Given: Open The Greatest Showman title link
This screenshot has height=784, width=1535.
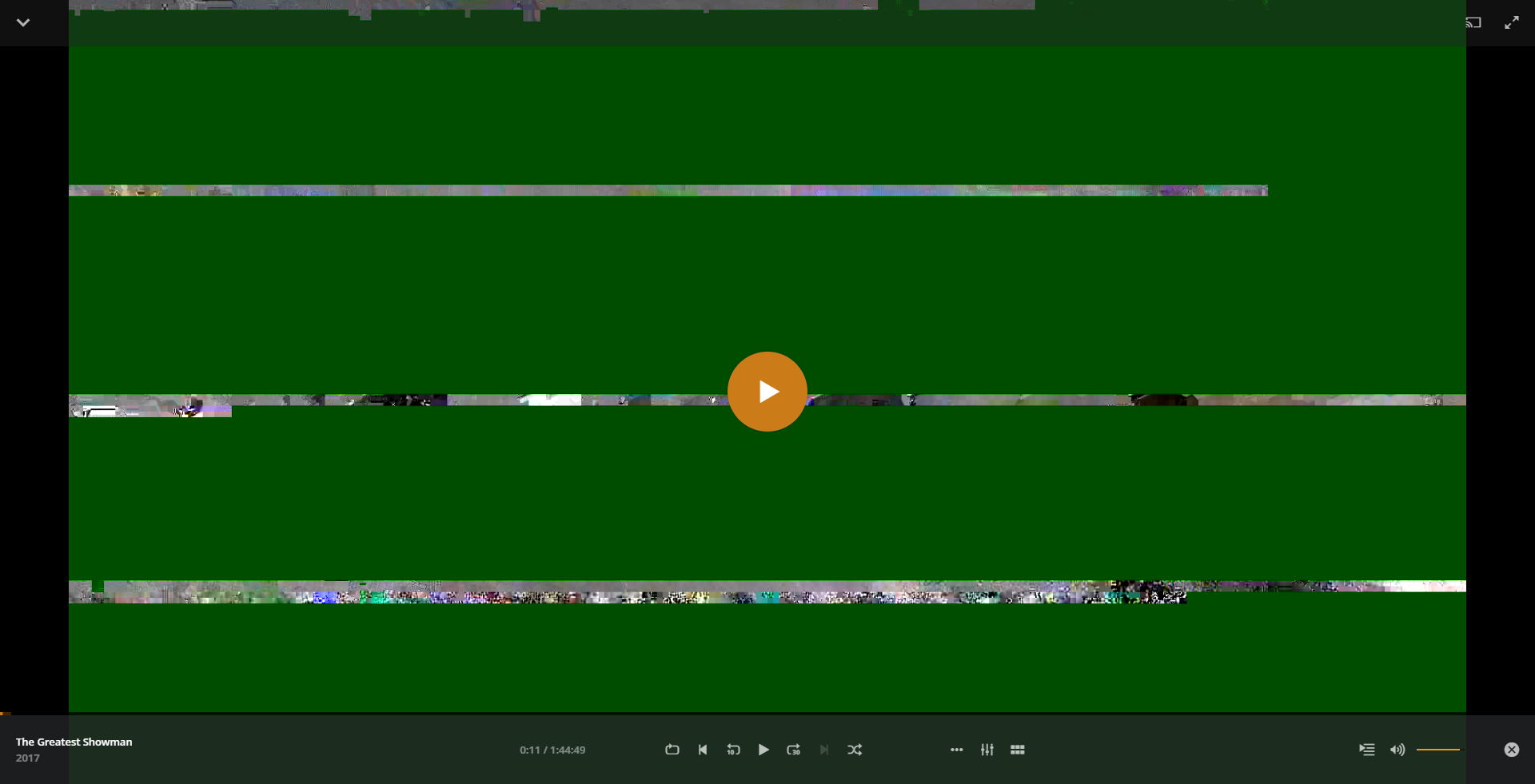Looking at the screenshot, I should point(74,742).
